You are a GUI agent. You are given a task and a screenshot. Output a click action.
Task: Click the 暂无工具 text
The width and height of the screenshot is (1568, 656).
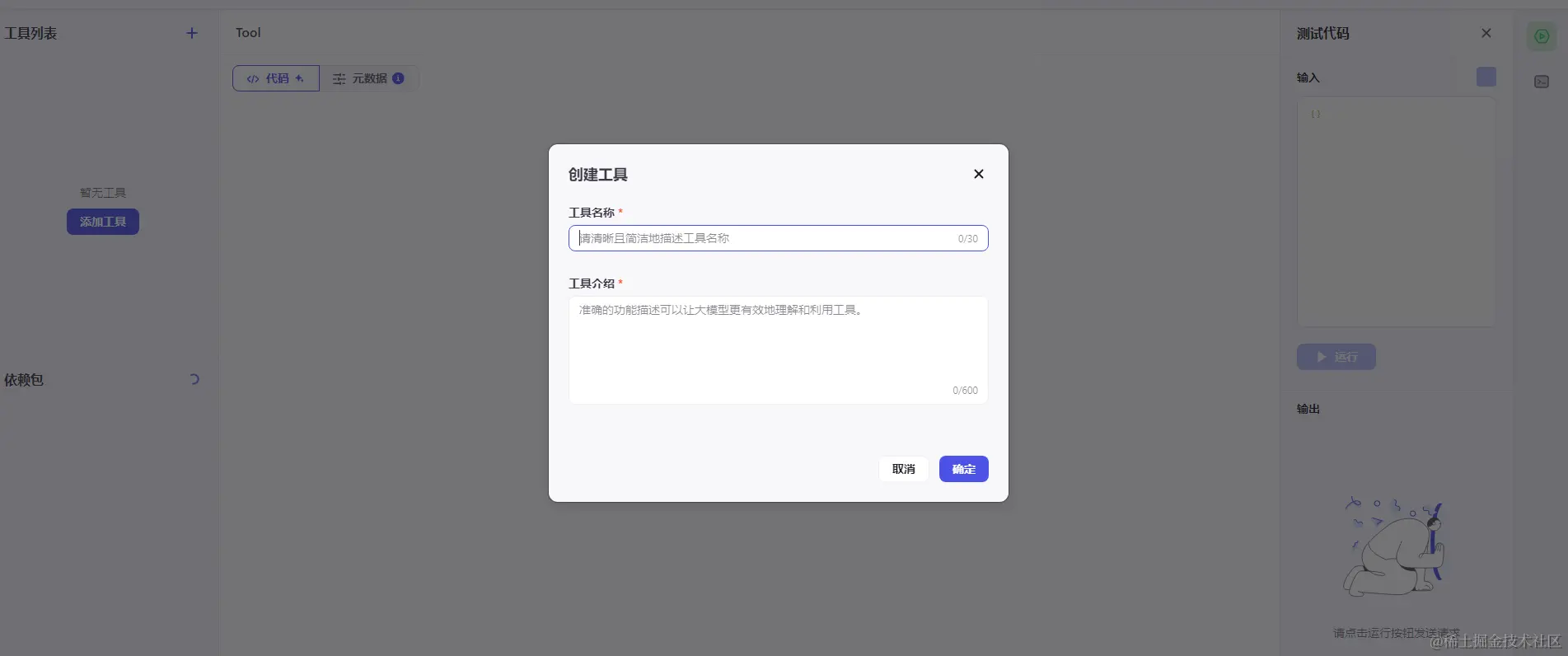103,192
